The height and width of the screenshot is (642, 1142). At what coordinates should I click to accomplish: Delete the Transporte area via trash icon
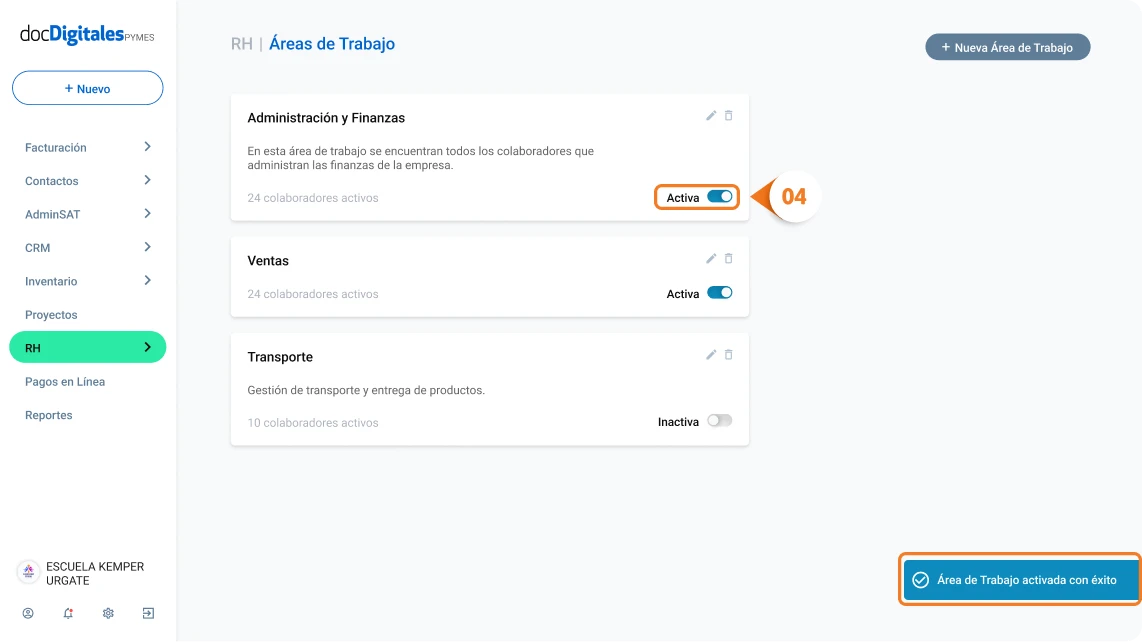pyautogui.click(x=728, y=355)
